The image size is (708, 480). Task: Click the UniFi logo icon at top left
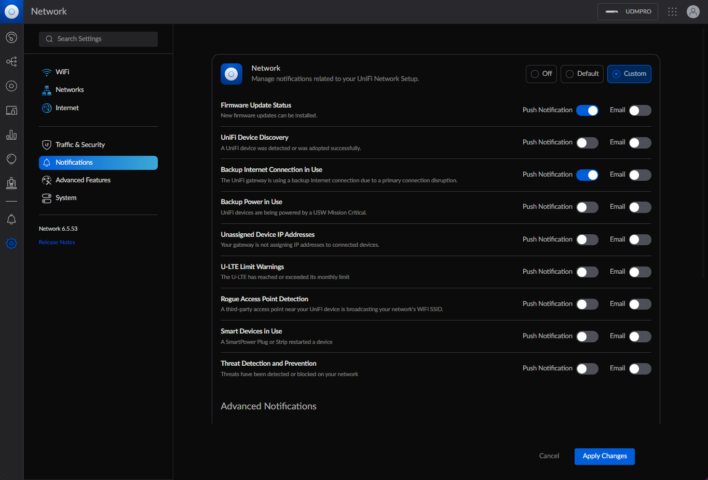click(x=11, y=11)
